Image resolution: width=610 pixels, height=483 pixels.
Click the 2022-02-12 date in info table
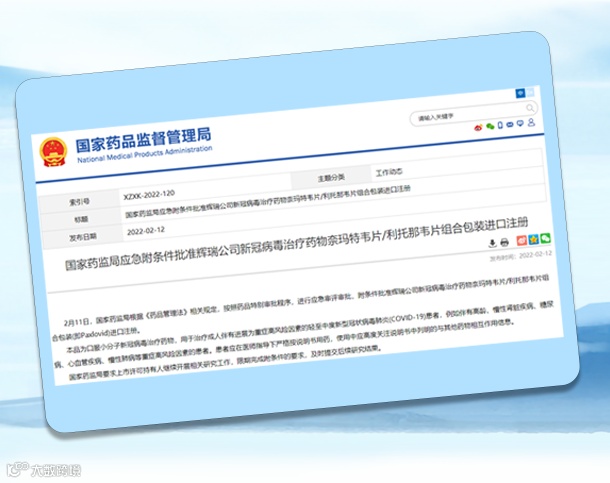[146, 231]
